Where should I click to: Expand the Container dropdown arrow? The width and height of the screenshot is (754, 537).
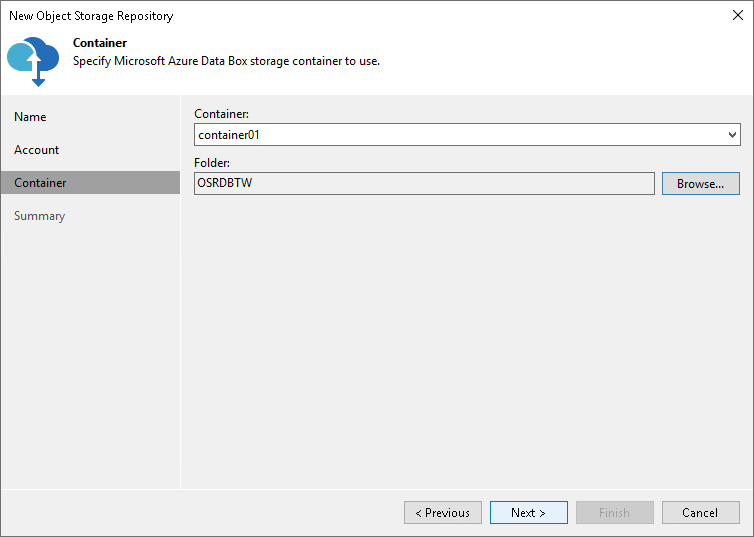coord(732,134)
